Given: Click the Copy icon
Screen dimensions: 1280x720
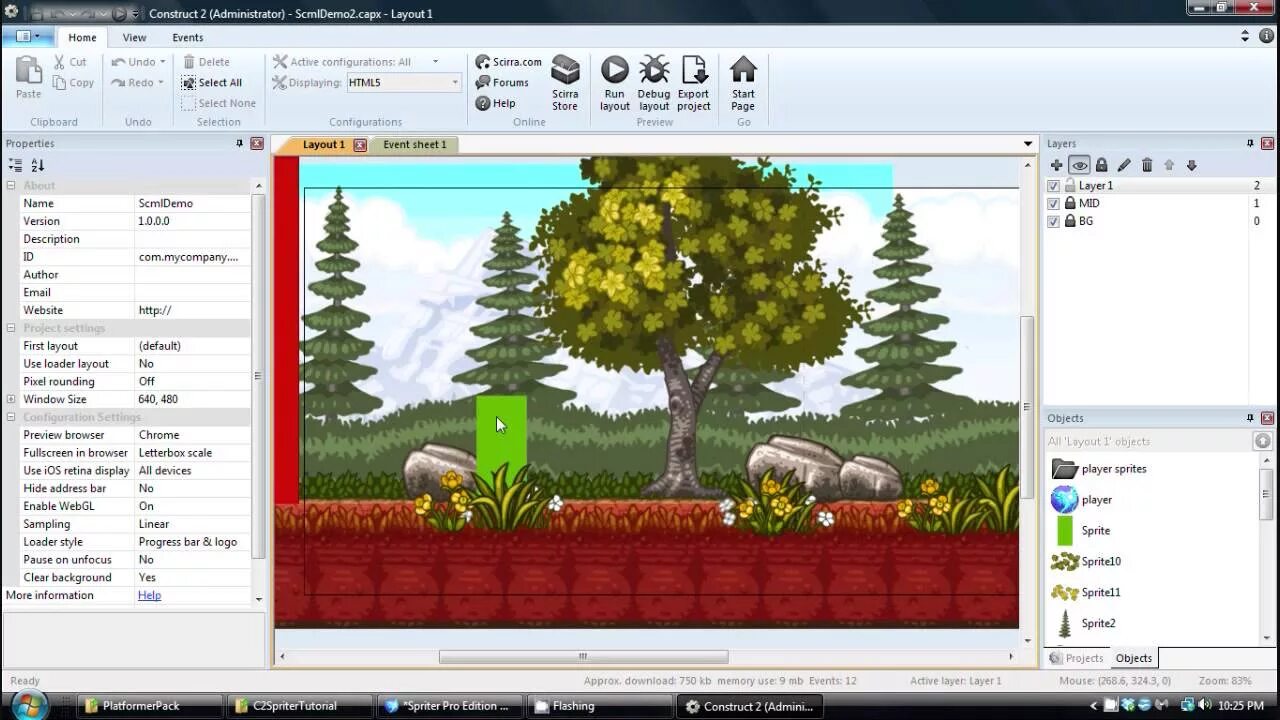Looking at the screenshot, I should point(60,83).
